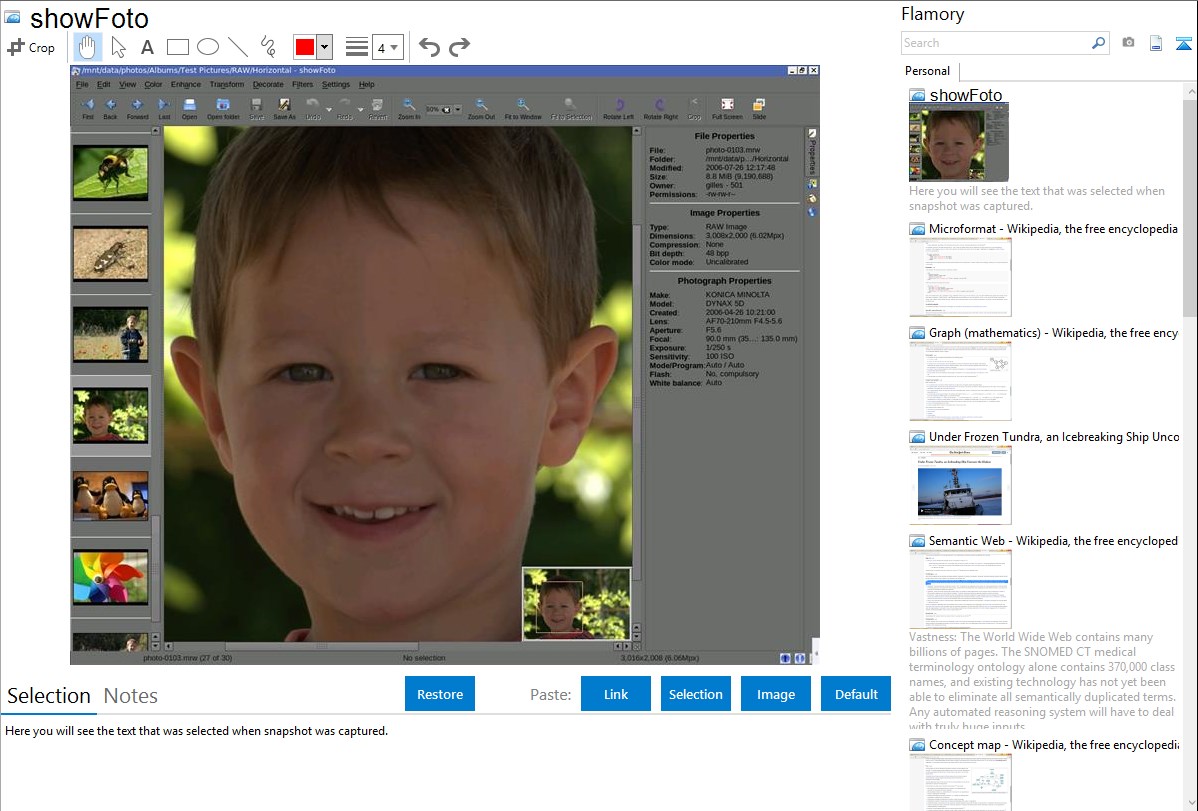Paste as Image
Image resolution: width=1198 pixels, height=811 pixels.
pos(775,694)
